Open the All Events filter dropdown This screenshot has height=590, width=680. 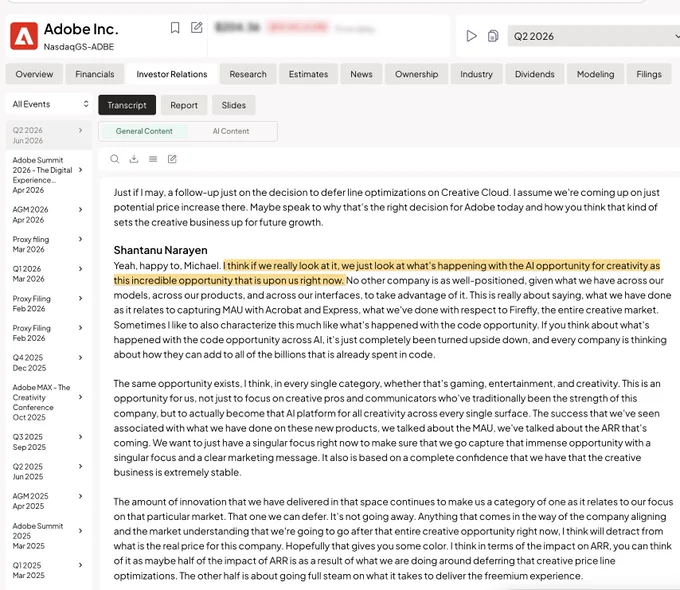pyautogui.click(x=49, y=104)
